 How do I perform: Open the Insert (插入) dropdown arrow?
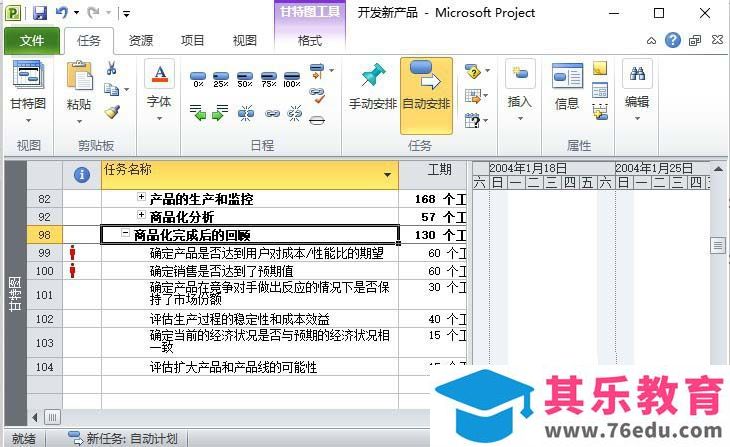(x=520, y=119)
